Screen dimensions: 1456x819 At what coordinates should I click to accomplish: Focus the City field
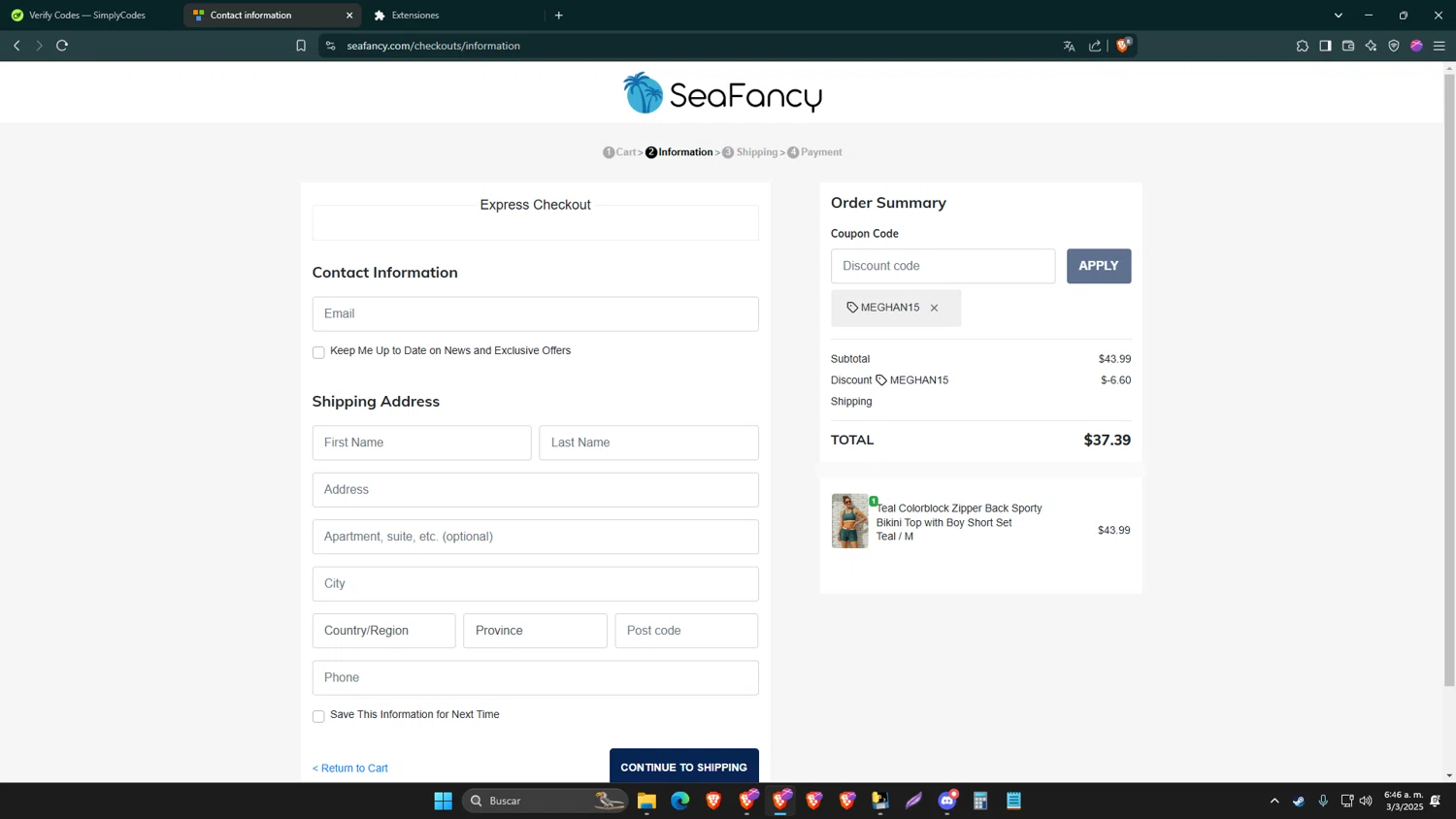click(535, 584)
